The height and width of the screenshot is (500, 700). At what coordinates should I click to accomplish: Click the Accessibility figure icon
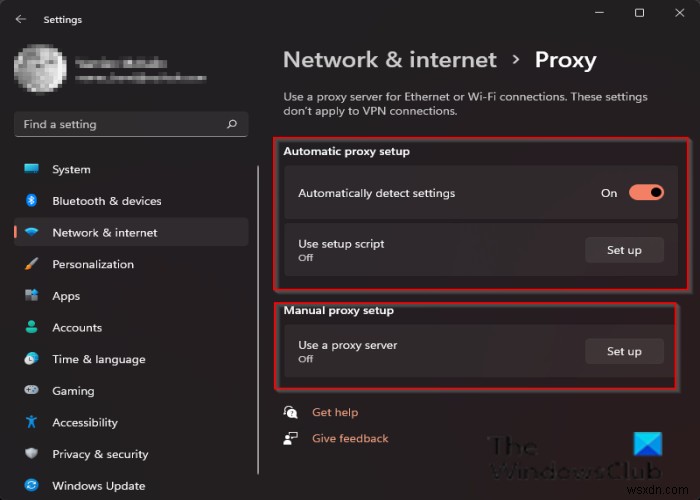point(32,422)
